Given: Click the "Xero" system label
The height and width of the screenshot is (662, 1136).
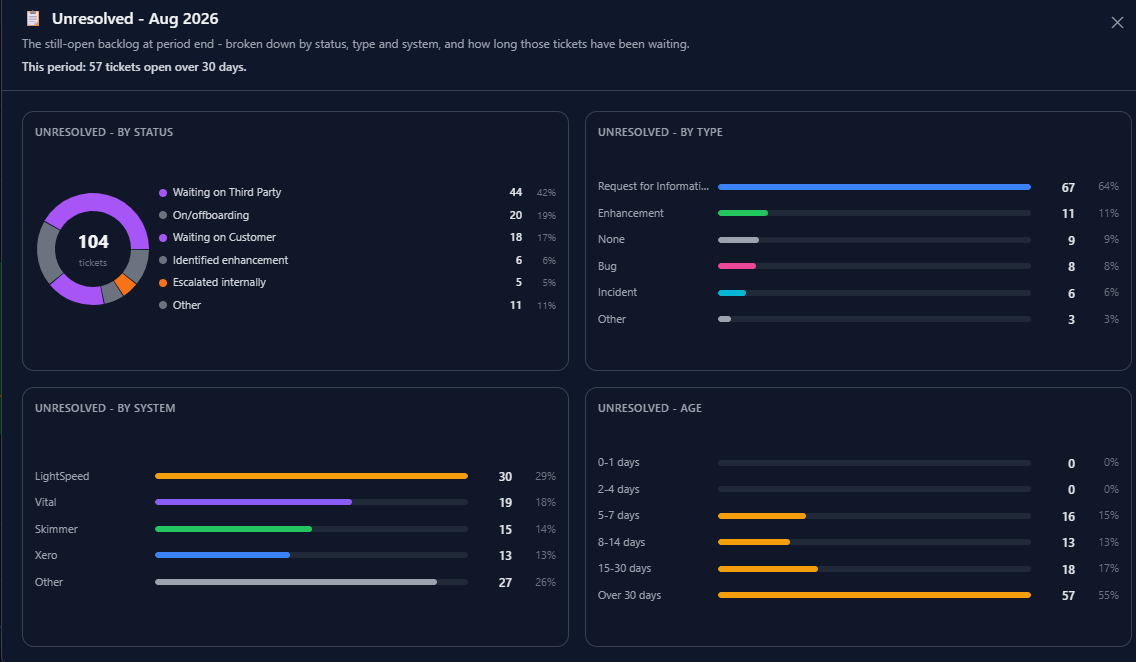Looking at the screenshot, I should (x=46, y=555).
